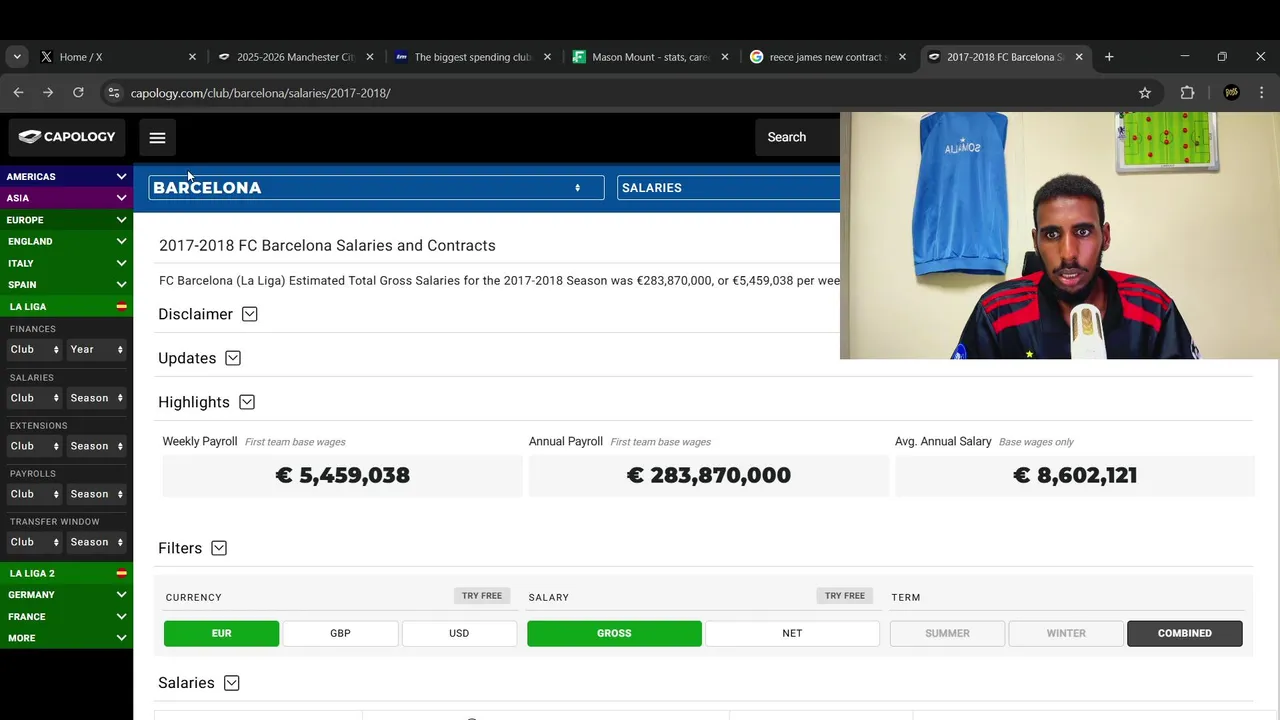Open the browser extensions puzzle icon
The height and width of the screenshot is (720, 1280).
(1187, 93)
